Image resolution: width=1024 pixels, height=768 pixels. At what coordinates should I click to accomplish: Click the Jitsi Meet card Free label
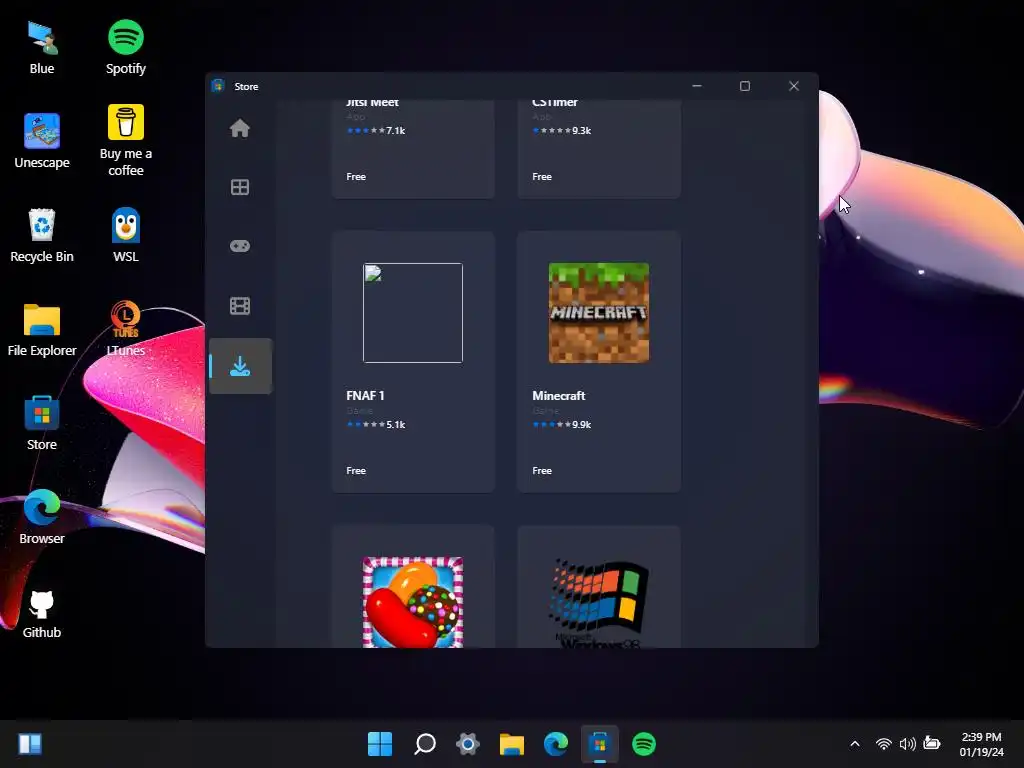coord(356,176)
